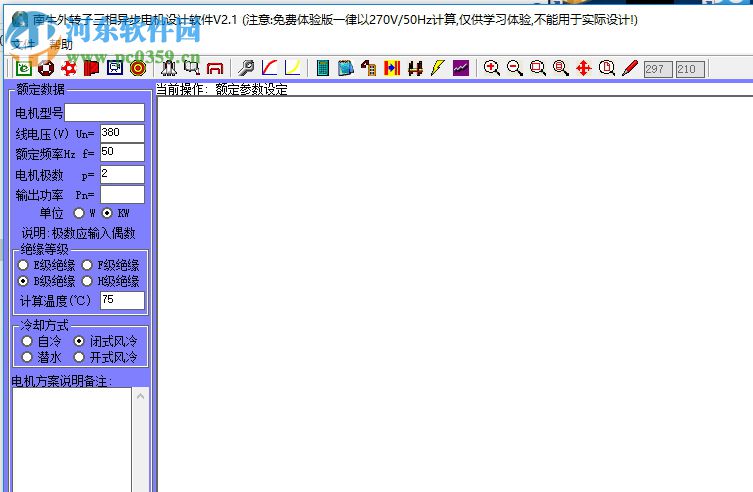This screenshot has width=753, height=492.
Task: Click the magnifier-over-box search icon
Action: (192, 68)
